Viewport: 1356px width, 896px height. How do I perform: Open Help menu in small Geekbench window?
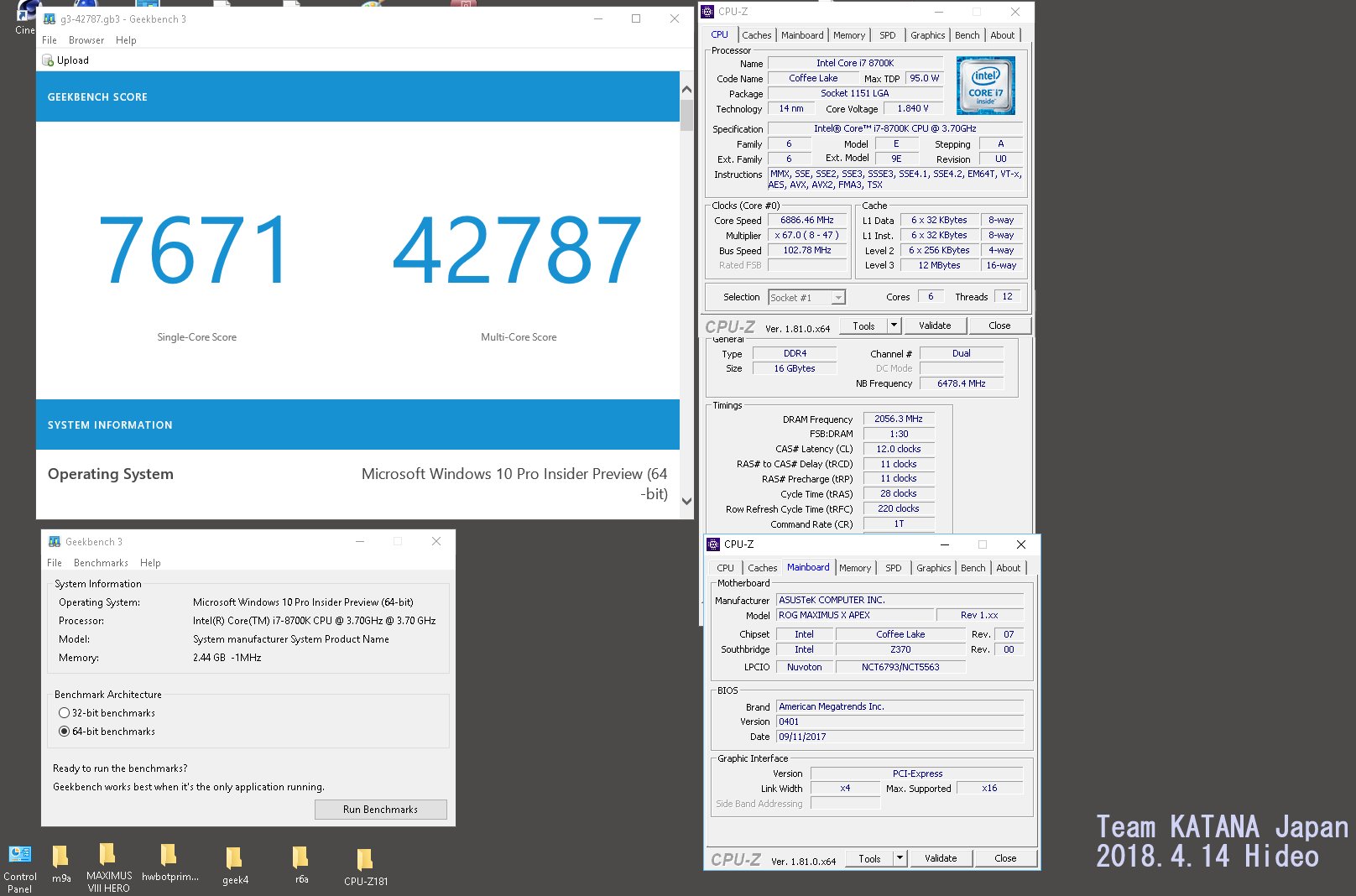[150, 563]
